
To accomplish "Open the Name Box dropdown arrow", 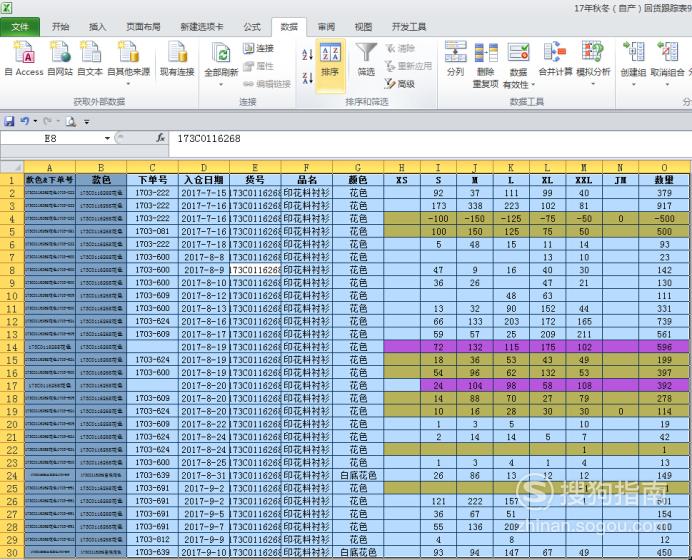I will pyautogui.click(x=107, y=139).
